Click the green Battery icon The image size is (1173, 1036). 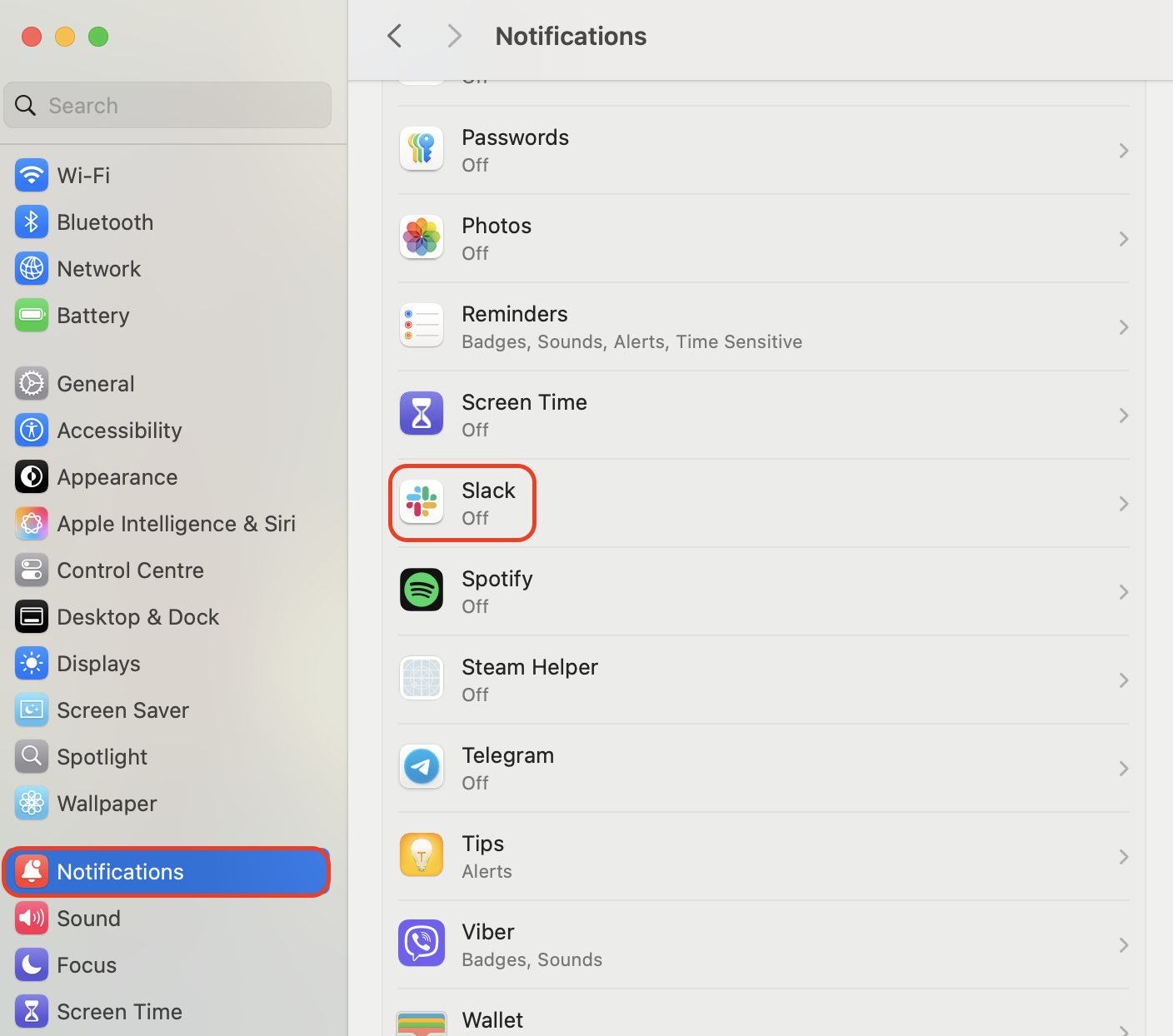point(32,316)
